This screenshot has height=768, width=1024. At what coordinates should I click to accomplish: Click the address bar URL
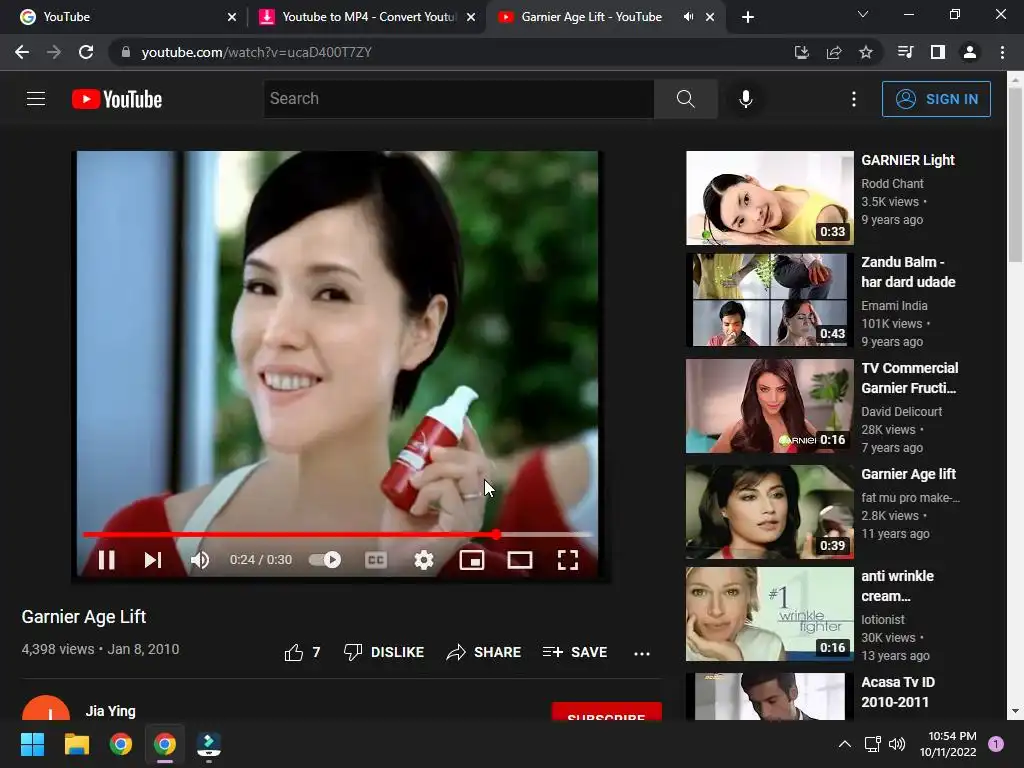click(257, 52)
